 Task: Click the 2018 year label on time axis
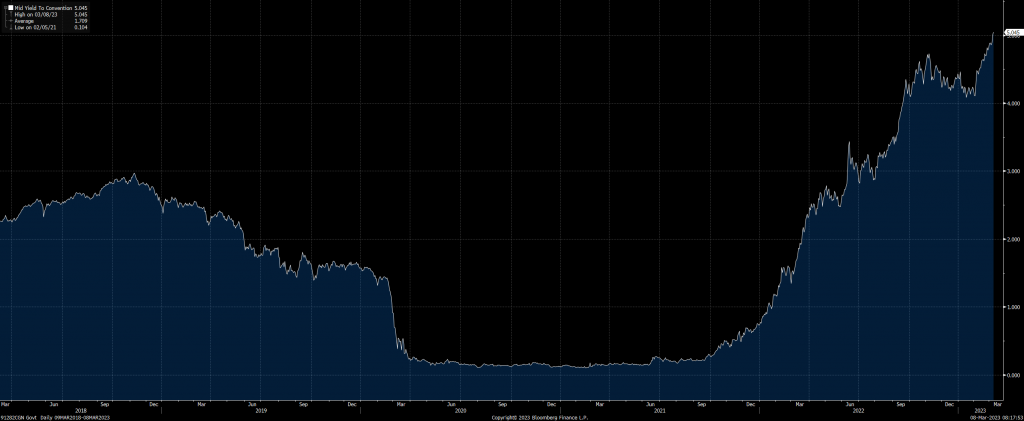(80, 410)
